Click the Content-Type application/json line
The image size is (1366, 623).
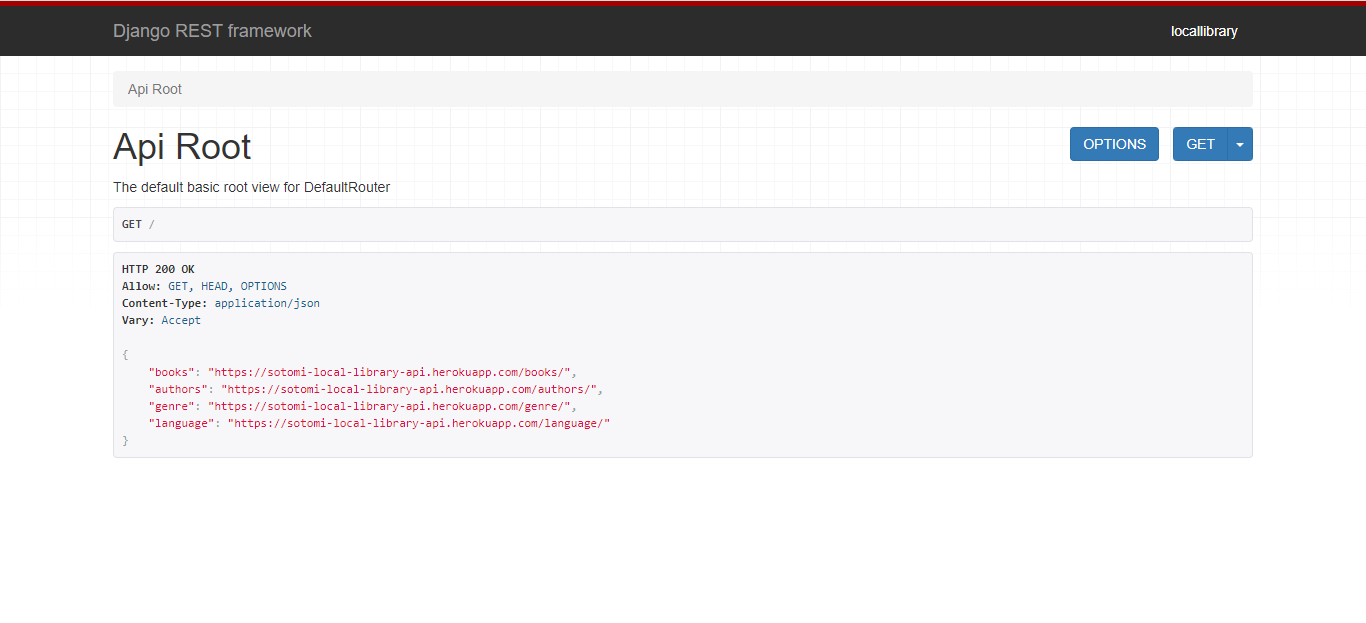(221, 303)
